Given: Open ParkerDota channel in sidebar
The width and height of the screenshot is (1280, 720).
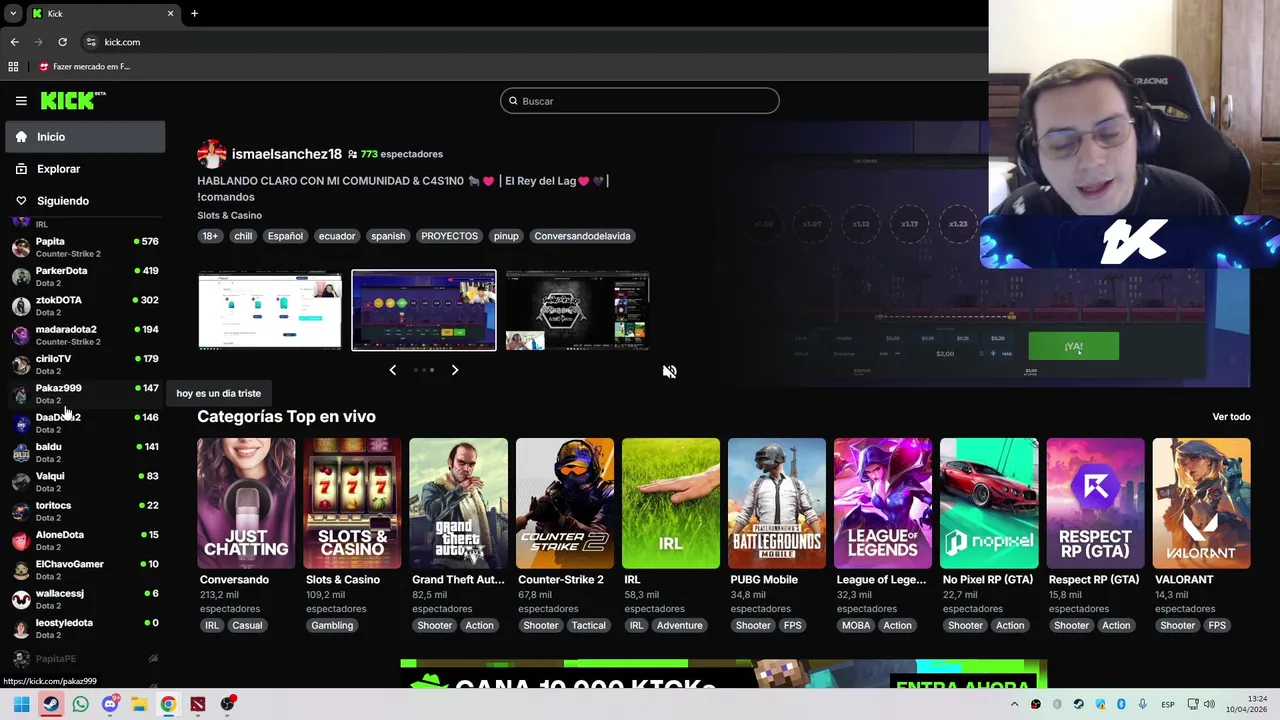Looking at the screenshot, I should click(85, 276).
